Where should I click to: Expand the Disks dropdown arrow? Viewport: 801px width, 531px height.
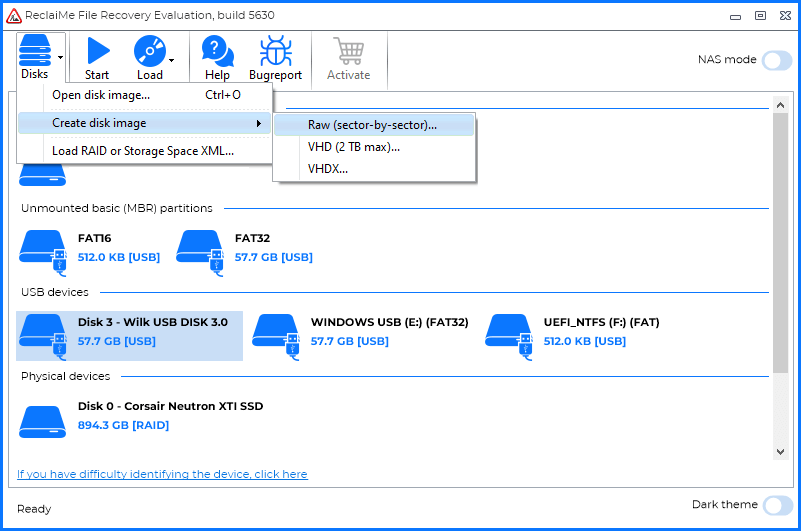(60, 57)
